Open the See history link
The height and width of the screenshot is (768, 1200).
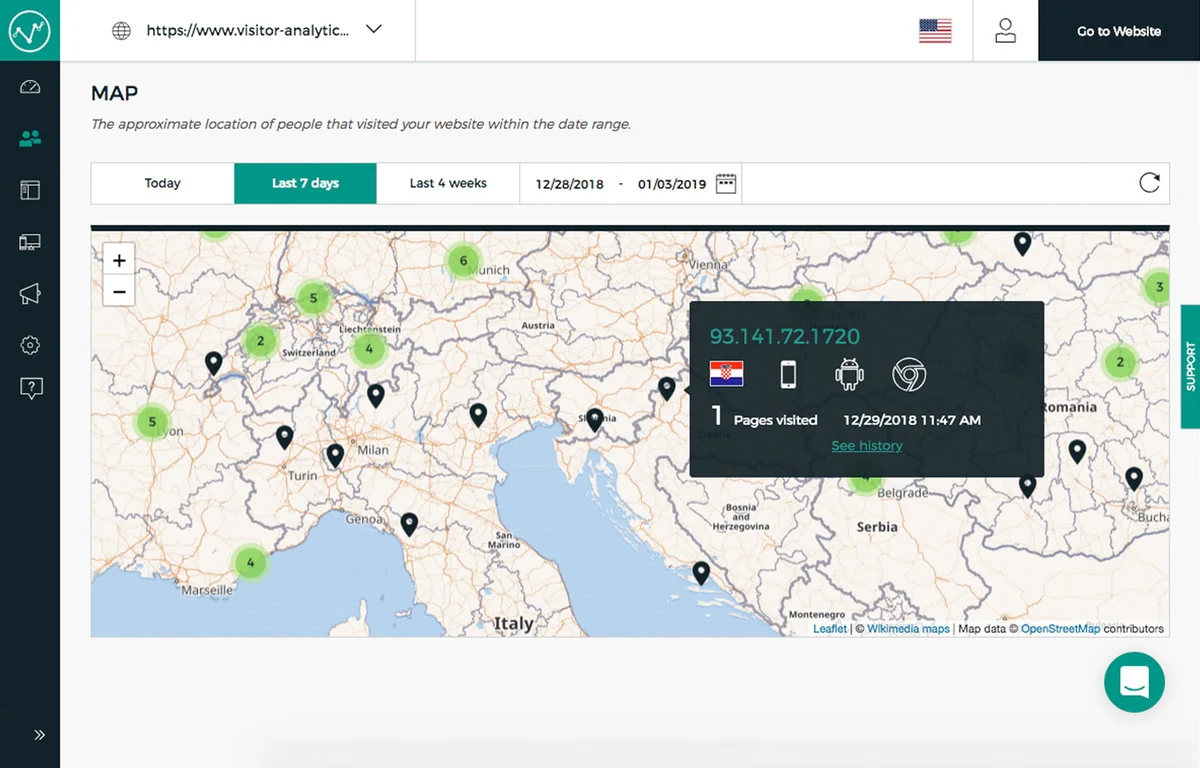point(867,446)
